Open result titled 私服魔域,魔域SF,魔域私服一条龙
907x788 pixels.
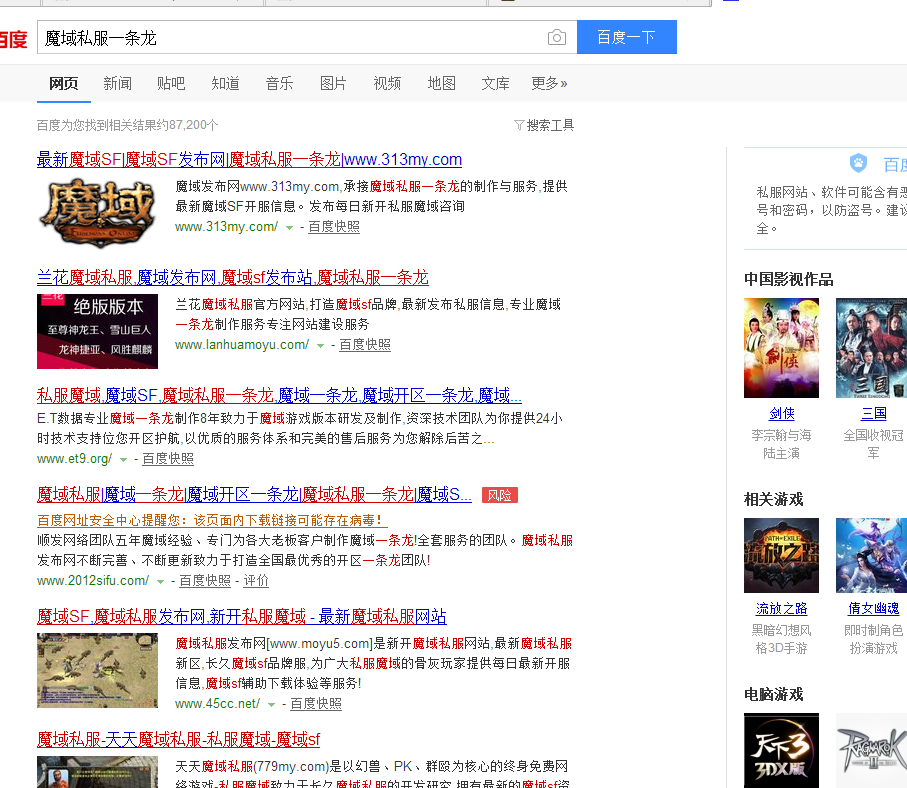click(x=279, y=396)
